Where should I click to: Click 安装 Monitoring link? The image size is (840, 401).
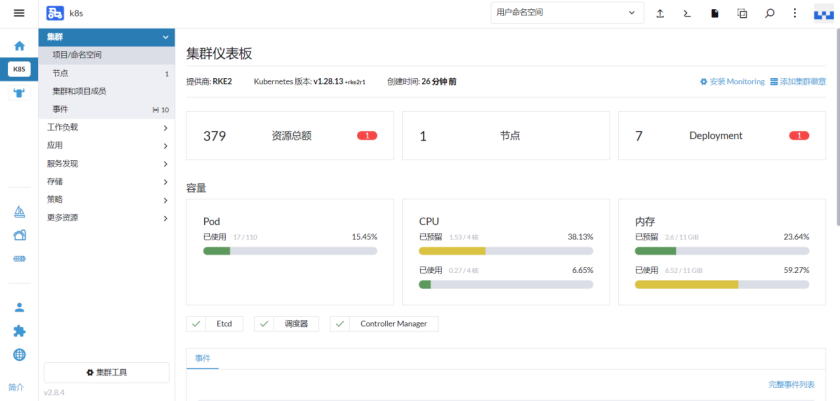(732, 81)
